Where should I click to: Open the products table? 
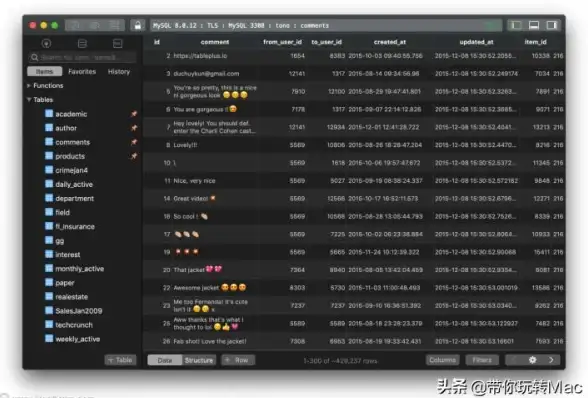(70, 156)
